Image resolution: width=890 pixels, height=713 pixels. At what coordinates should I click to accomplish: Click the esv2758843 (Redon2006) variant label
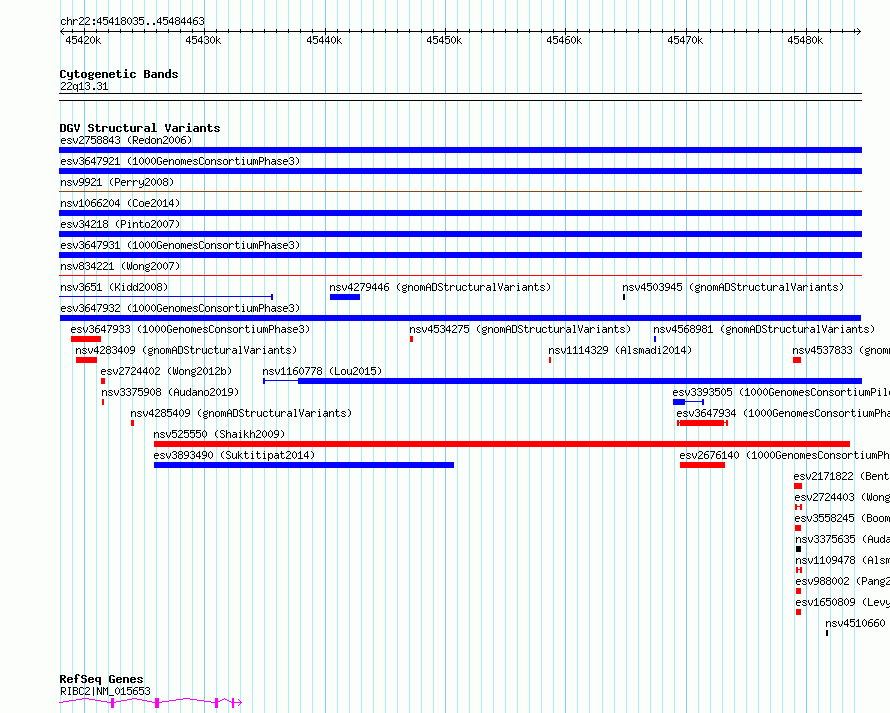coord(126,140)
